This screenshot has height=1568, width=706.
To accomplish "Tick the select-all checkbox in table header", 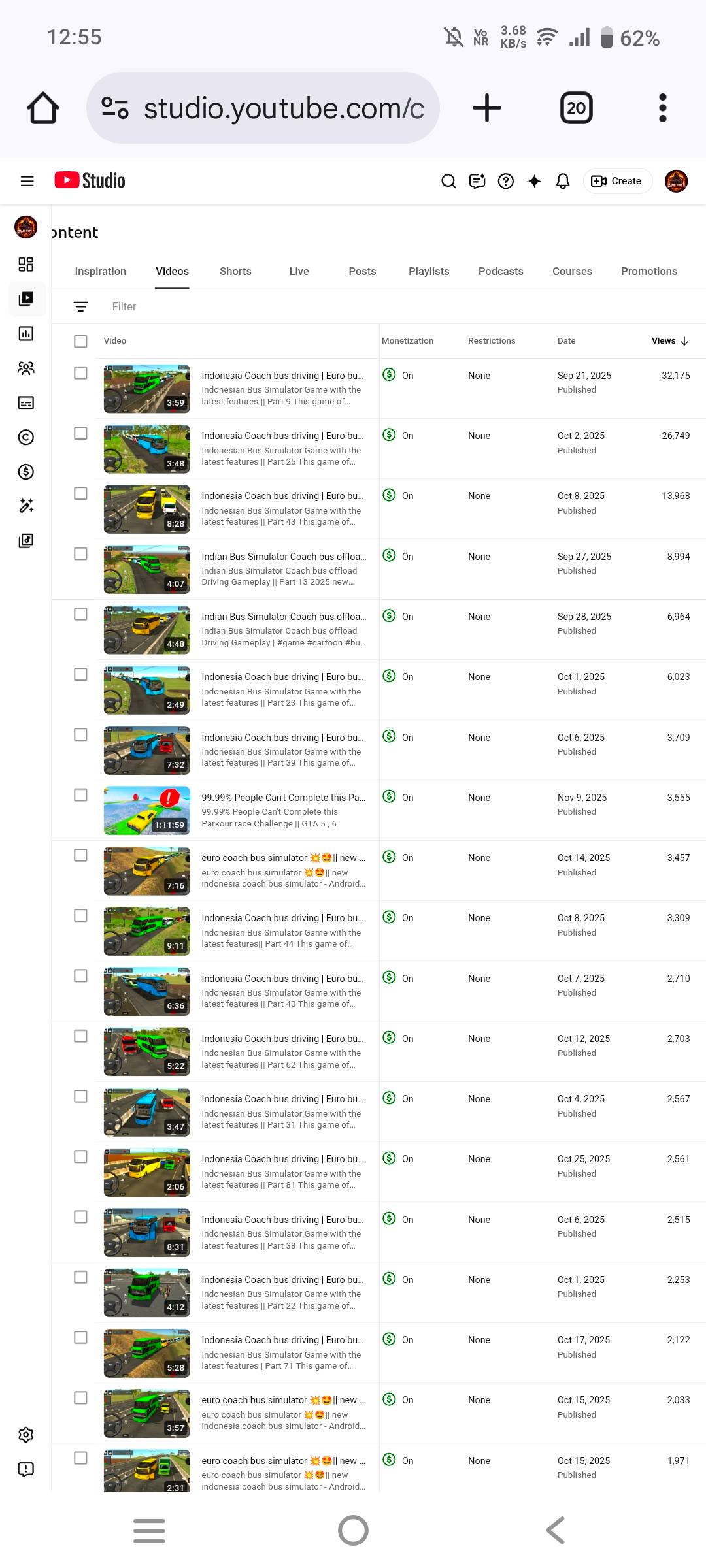I will 80,341.
